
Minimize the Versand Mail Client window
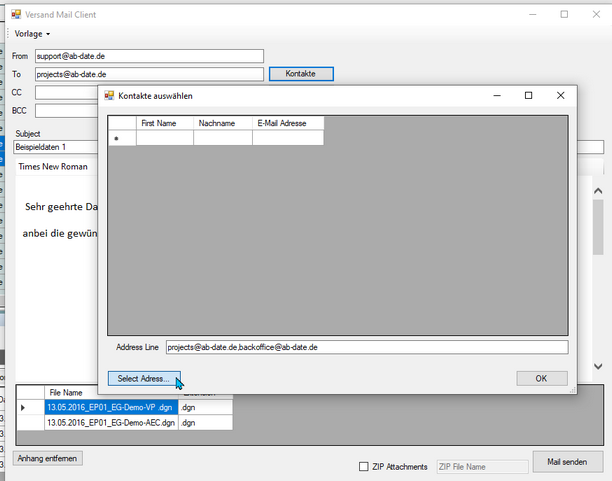point(533,15)
